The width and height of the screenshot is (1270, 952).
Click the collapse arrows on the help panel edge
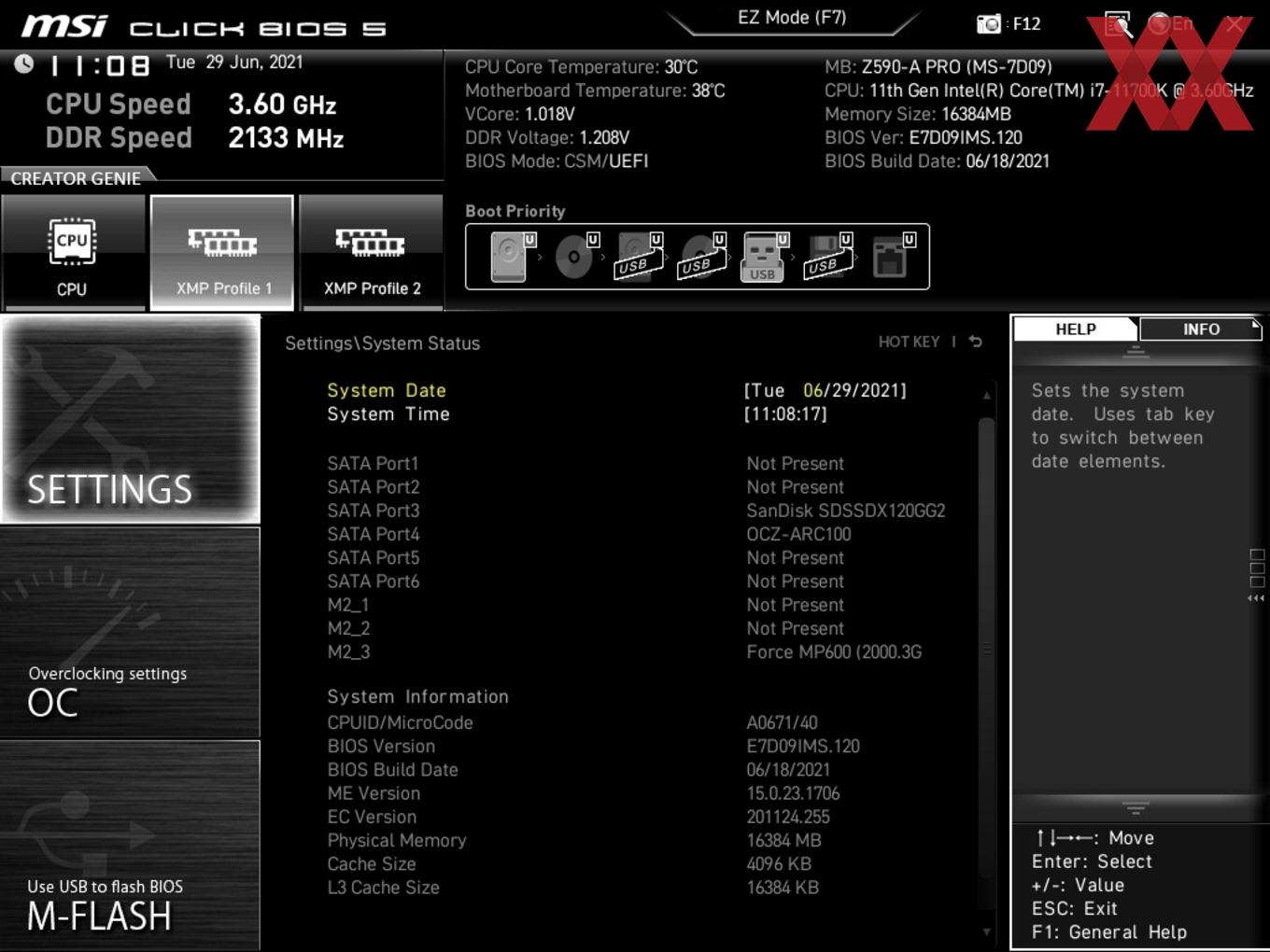click(1257, 598)
